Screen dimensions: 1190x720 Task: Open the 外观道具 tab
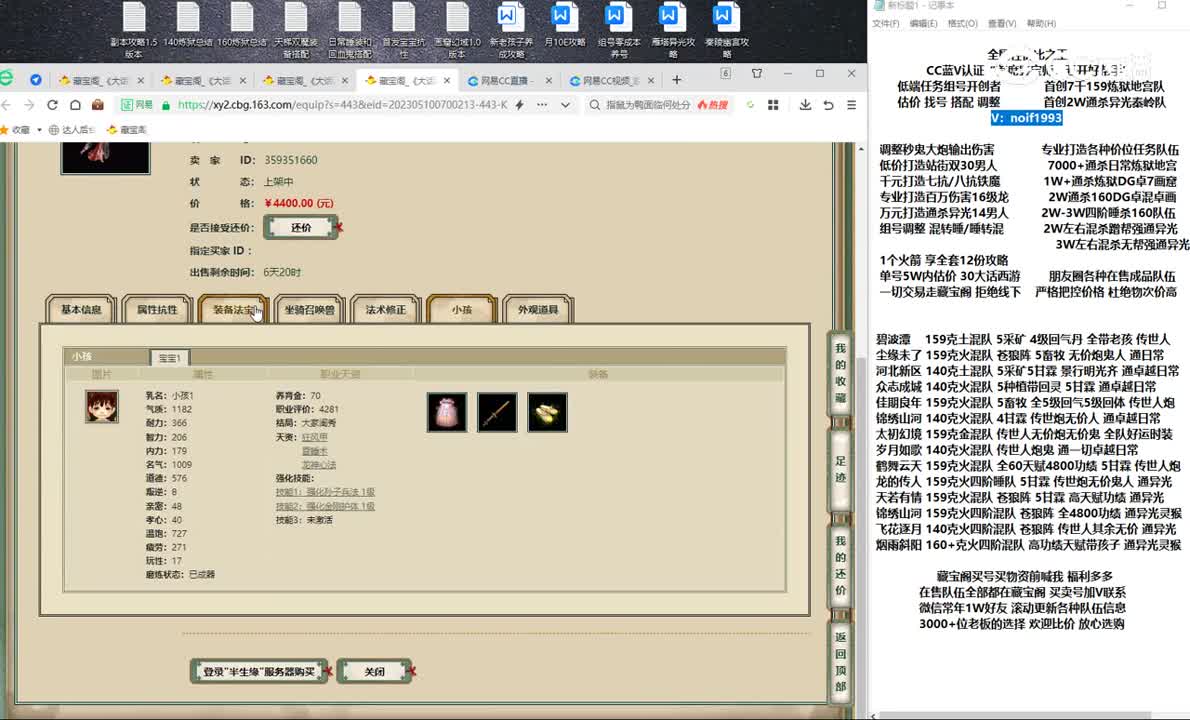click(538, 310)
